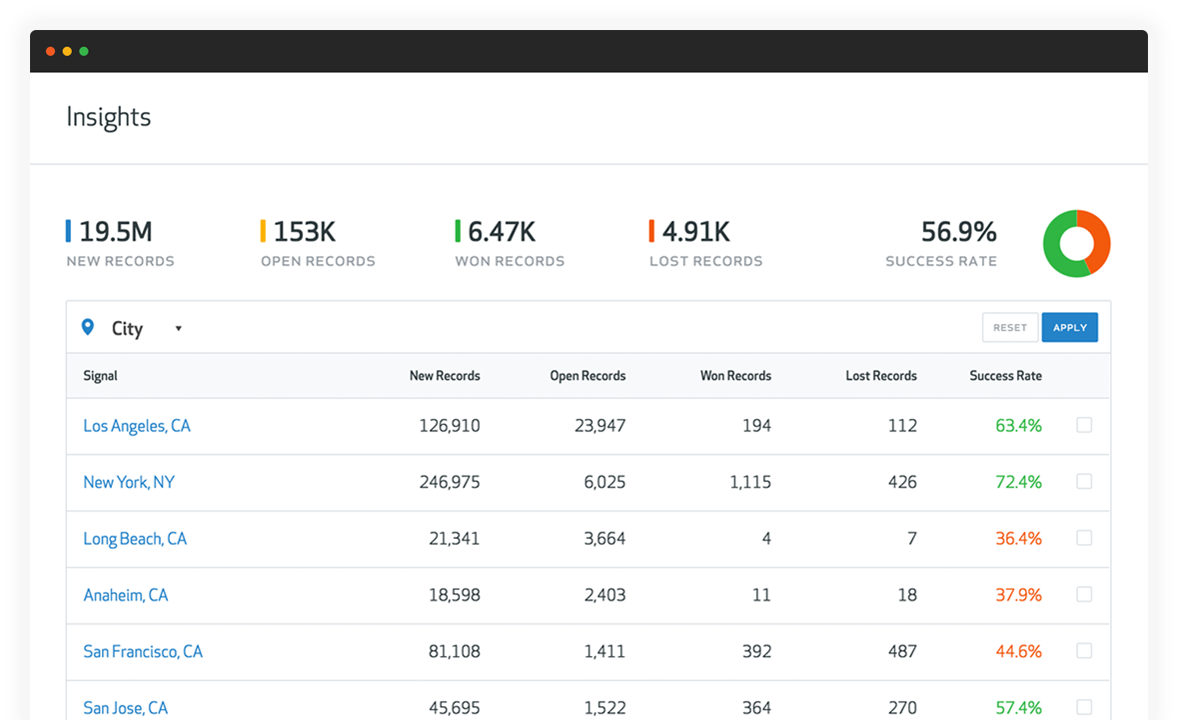Image resolution: width=1178 pixels, height=720 pixels.
Task: Click the blue location pin icon
Action: click(x=88, y=327)
